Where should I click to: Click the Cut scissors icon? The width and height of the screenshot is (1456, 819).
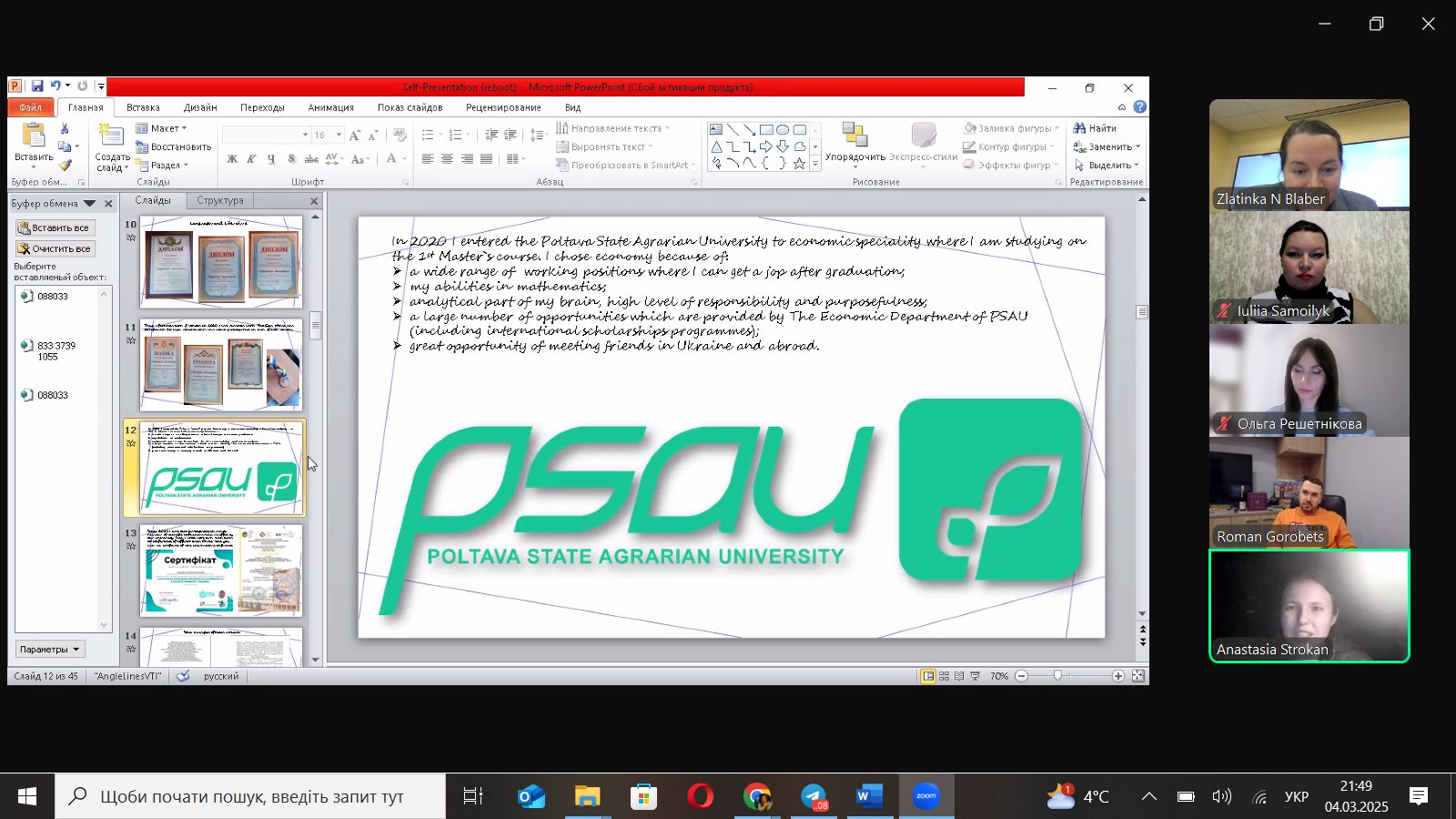pyautogui.click(x=65, y=128)
